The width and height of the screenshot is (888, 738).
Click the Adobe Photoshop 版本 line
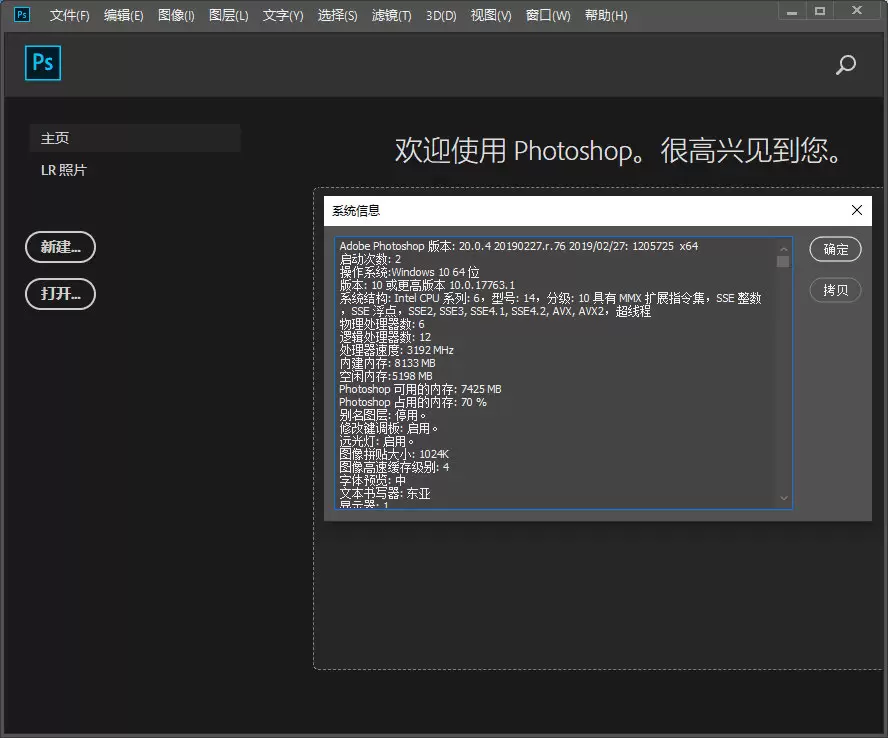518,246
